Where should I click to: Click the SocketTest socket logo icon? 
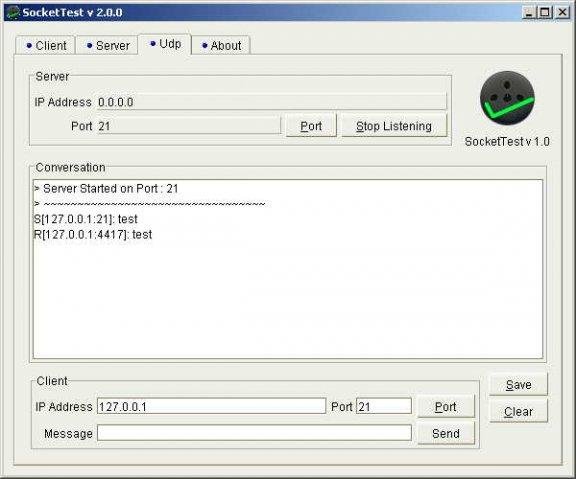pyautogui.click(x=507, y=98)
